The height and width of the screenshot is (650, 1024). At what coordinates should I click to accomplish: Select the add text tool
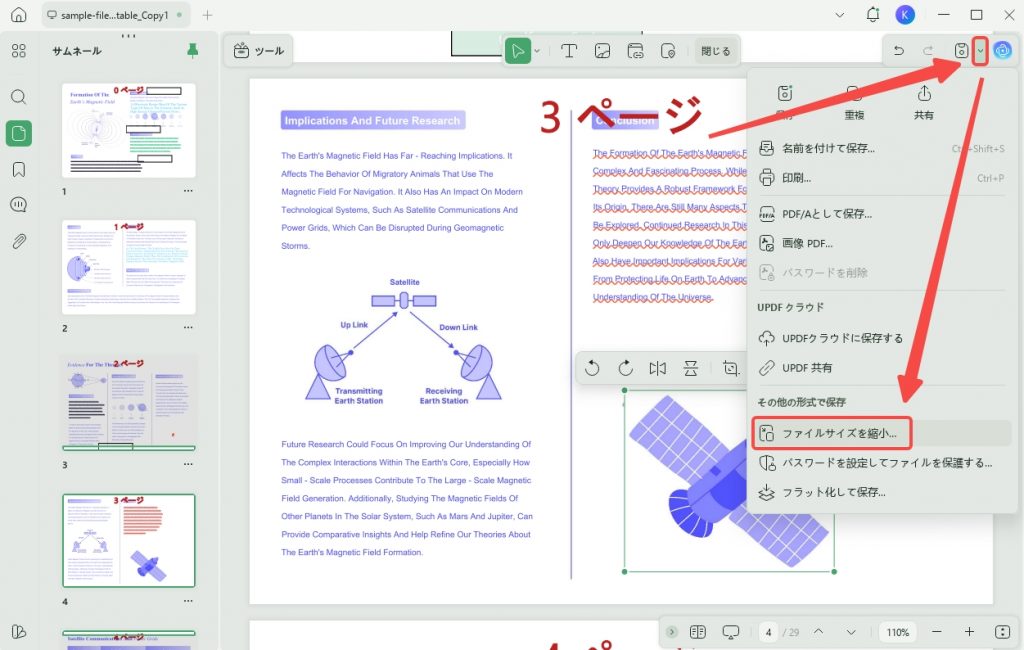tap(569, 51)
